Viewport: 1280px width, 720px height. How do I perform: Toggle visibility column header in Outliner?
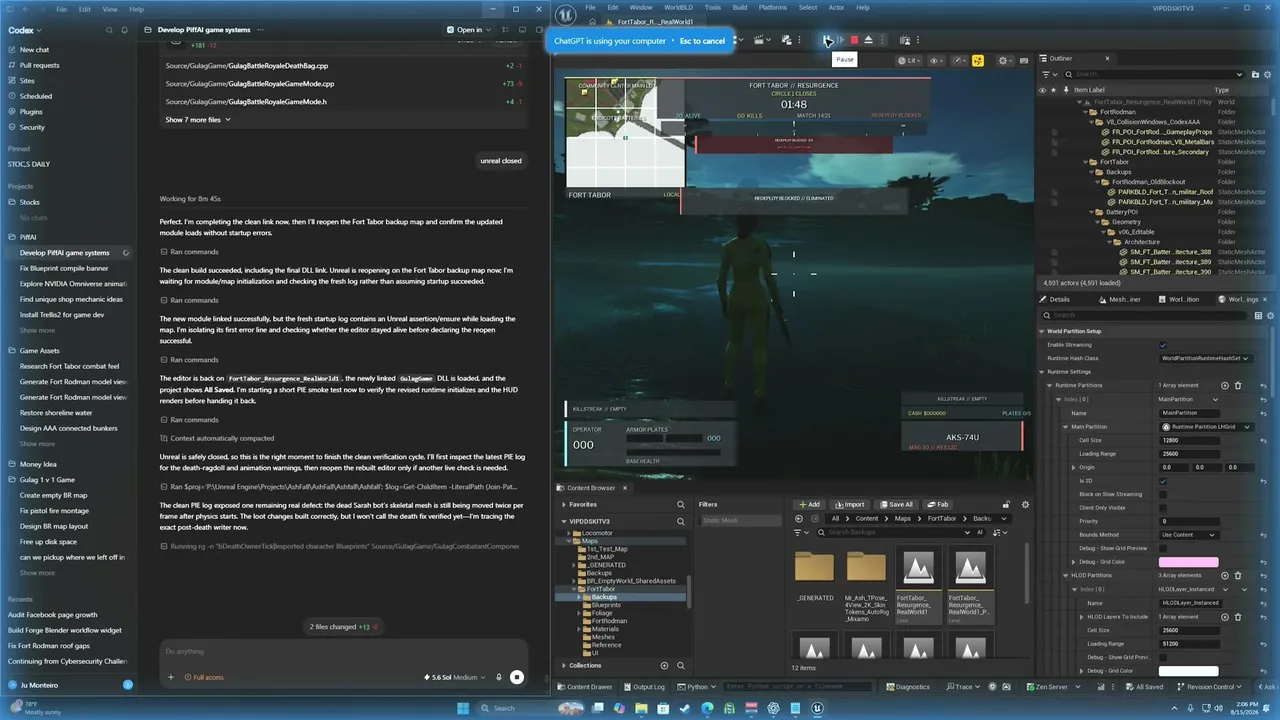[x=1043, y=90]
